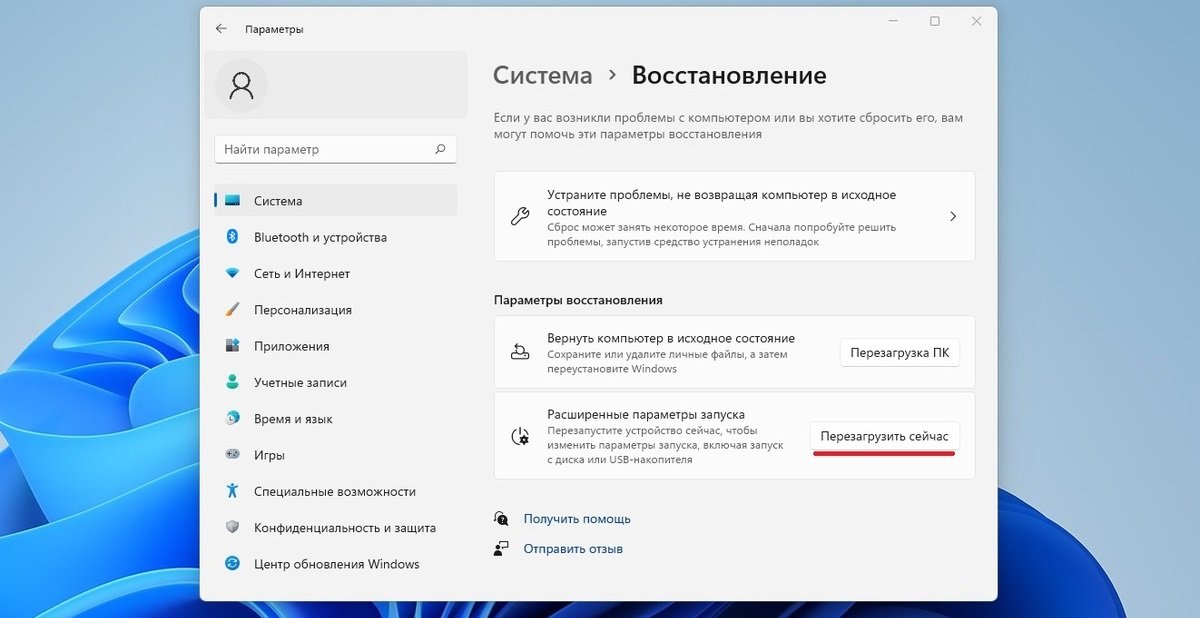Minimize the Параметры window
This screenshot has width=1200, height=618.
tap(892, 21)
